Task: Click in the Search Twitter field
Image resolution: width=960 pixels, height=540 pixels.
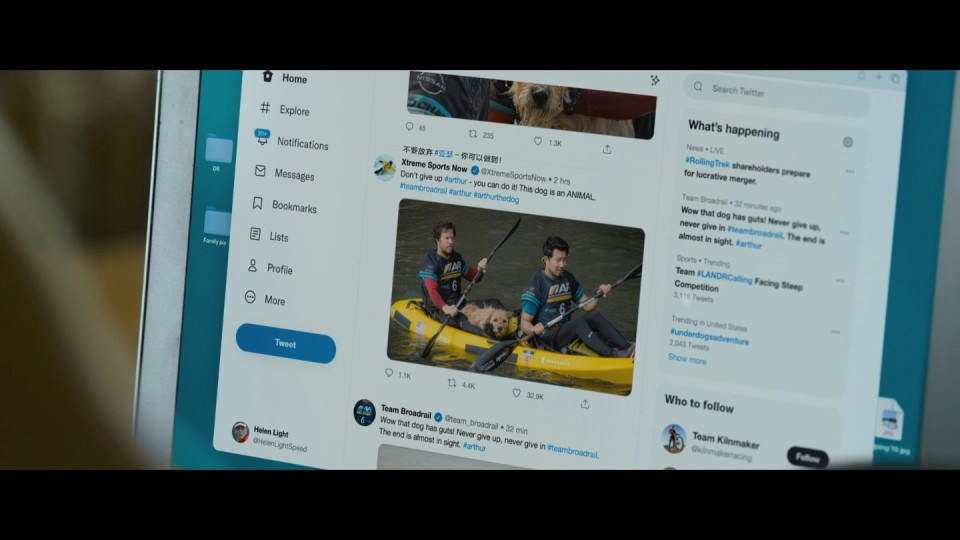Action: (x=776, y=95)
